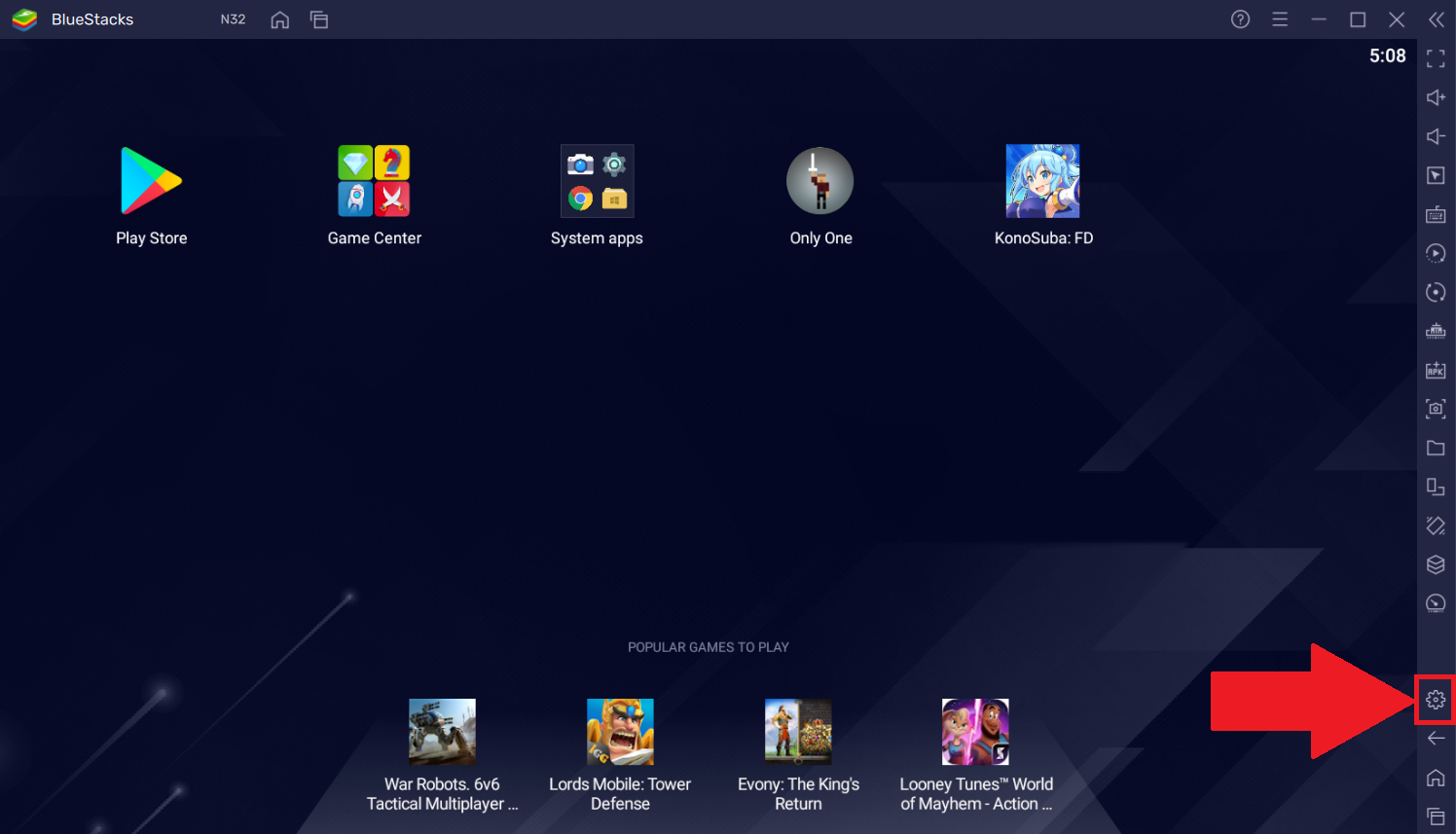Toggle fullscreen mode
Screen dimensions: 1456x834
[1436, 58]
